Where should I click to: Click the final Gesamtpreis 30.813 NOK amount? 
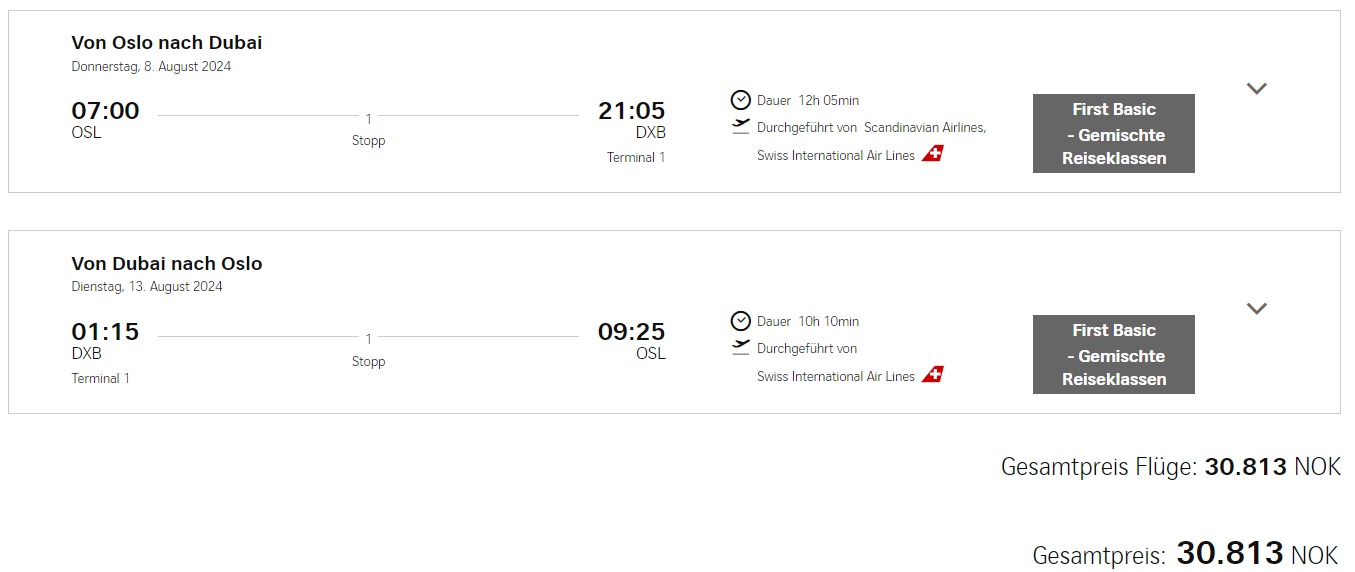pos(1229,553)
